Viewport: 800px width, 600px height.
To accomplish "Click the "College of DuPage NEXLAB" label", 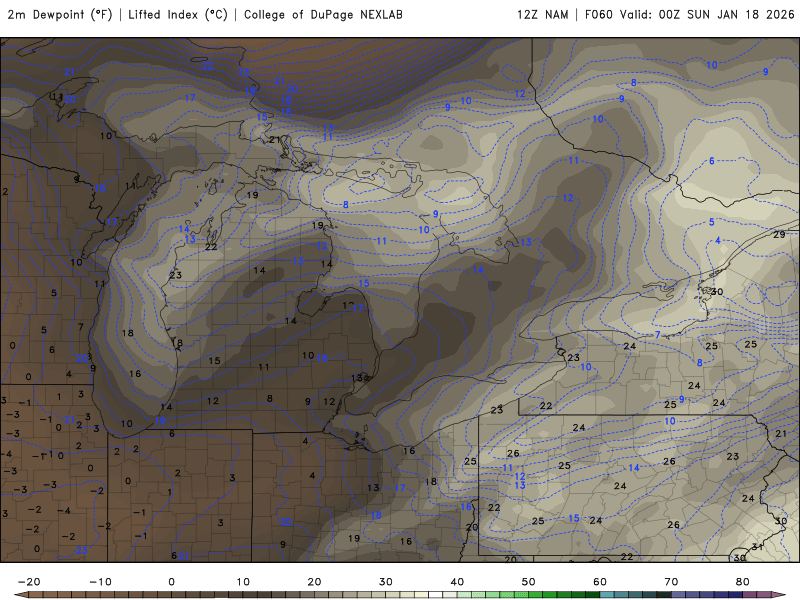I will pos(323,15).
